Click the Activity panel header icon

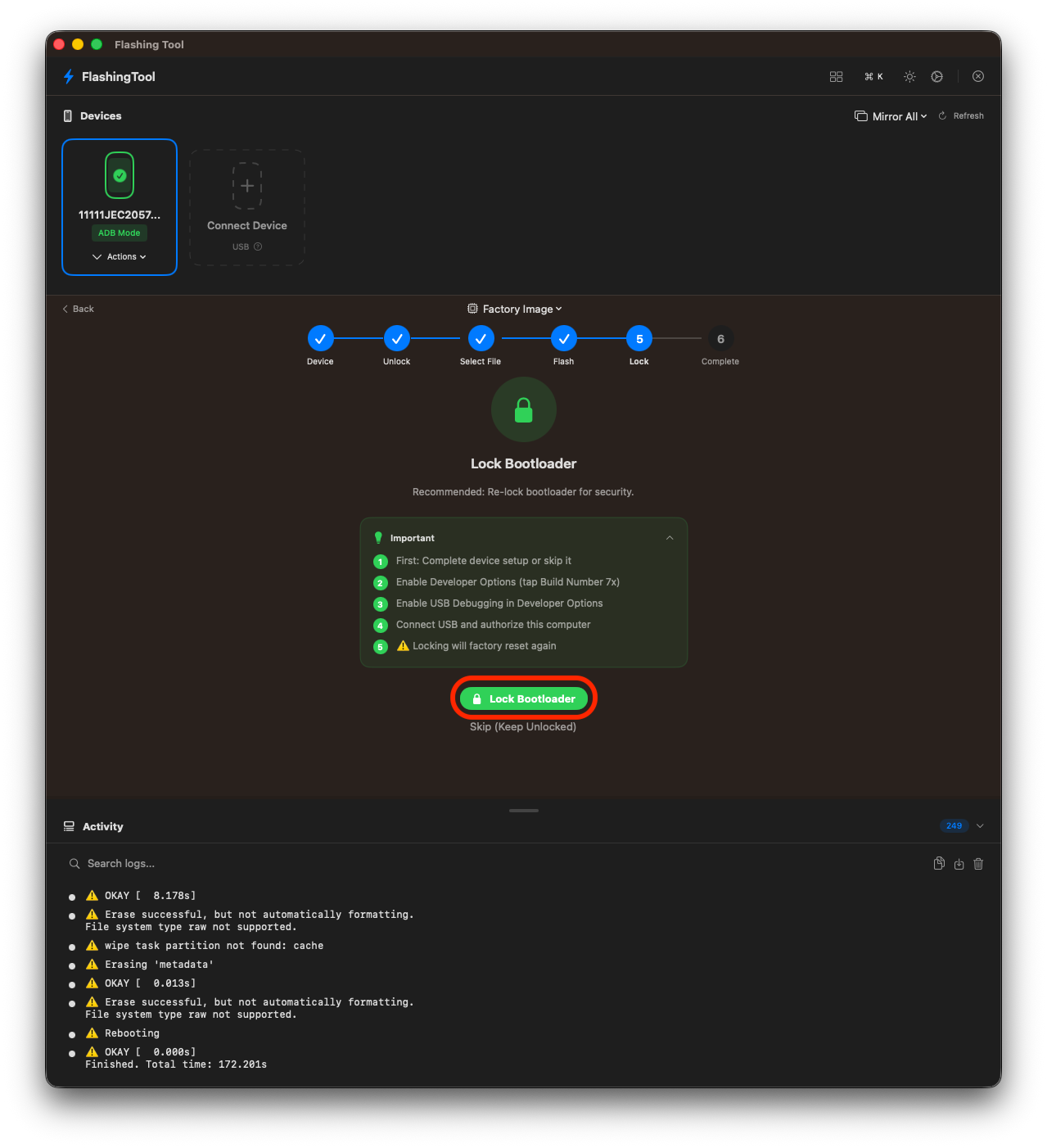coord(69,826)
